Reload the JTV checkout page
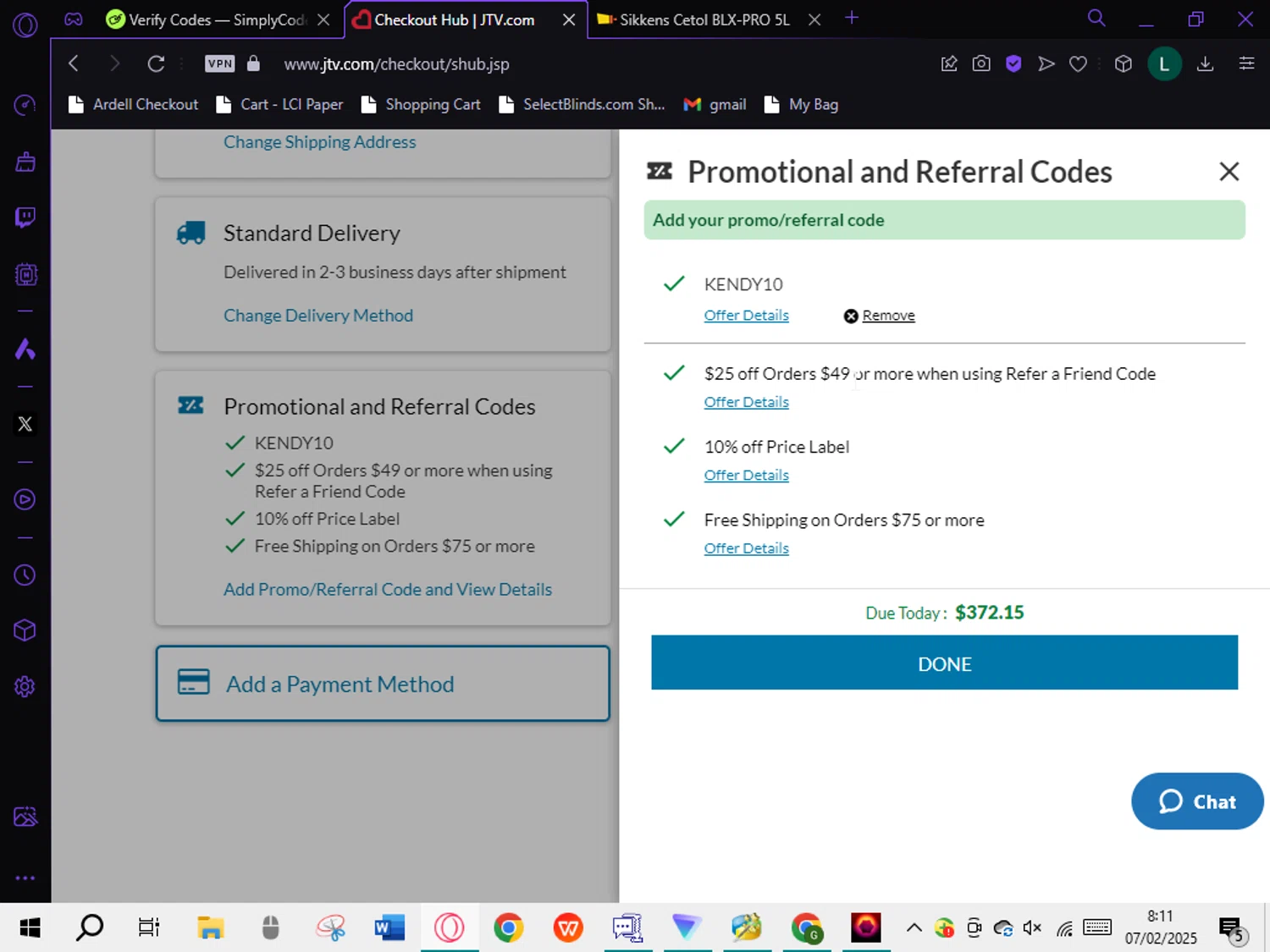The height and width of the screenshot is (952, 1270). pyautogui.click(x=156, y=63)
